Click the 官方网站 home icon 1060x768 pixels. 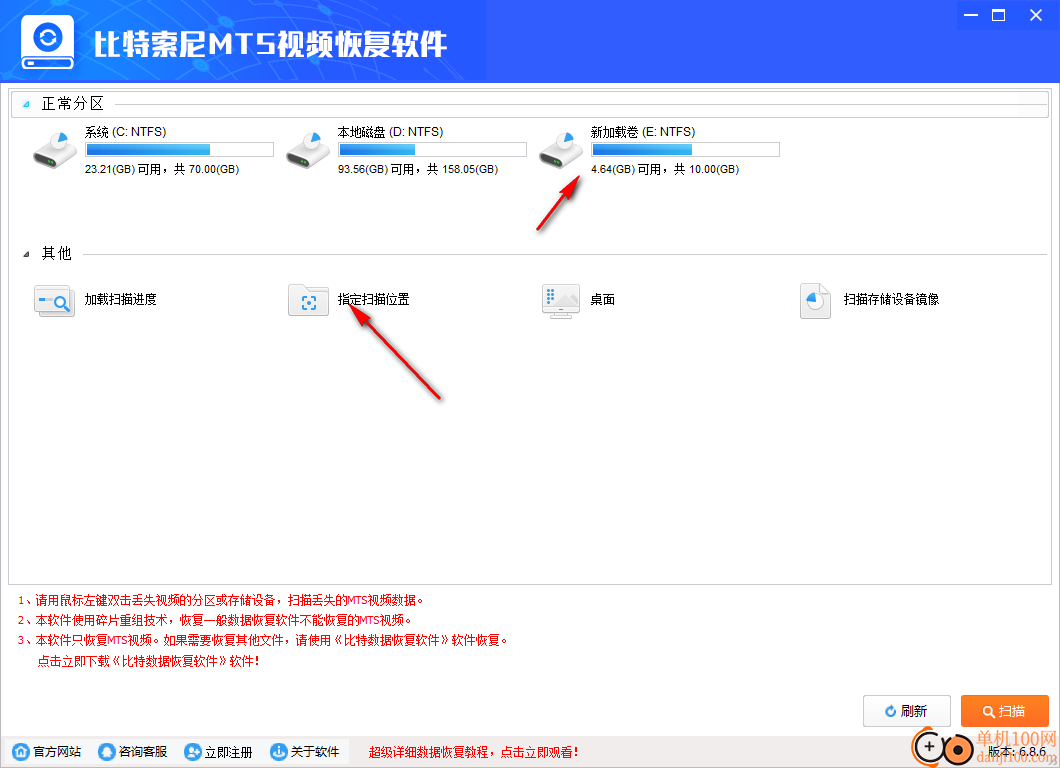click(21, 751)
